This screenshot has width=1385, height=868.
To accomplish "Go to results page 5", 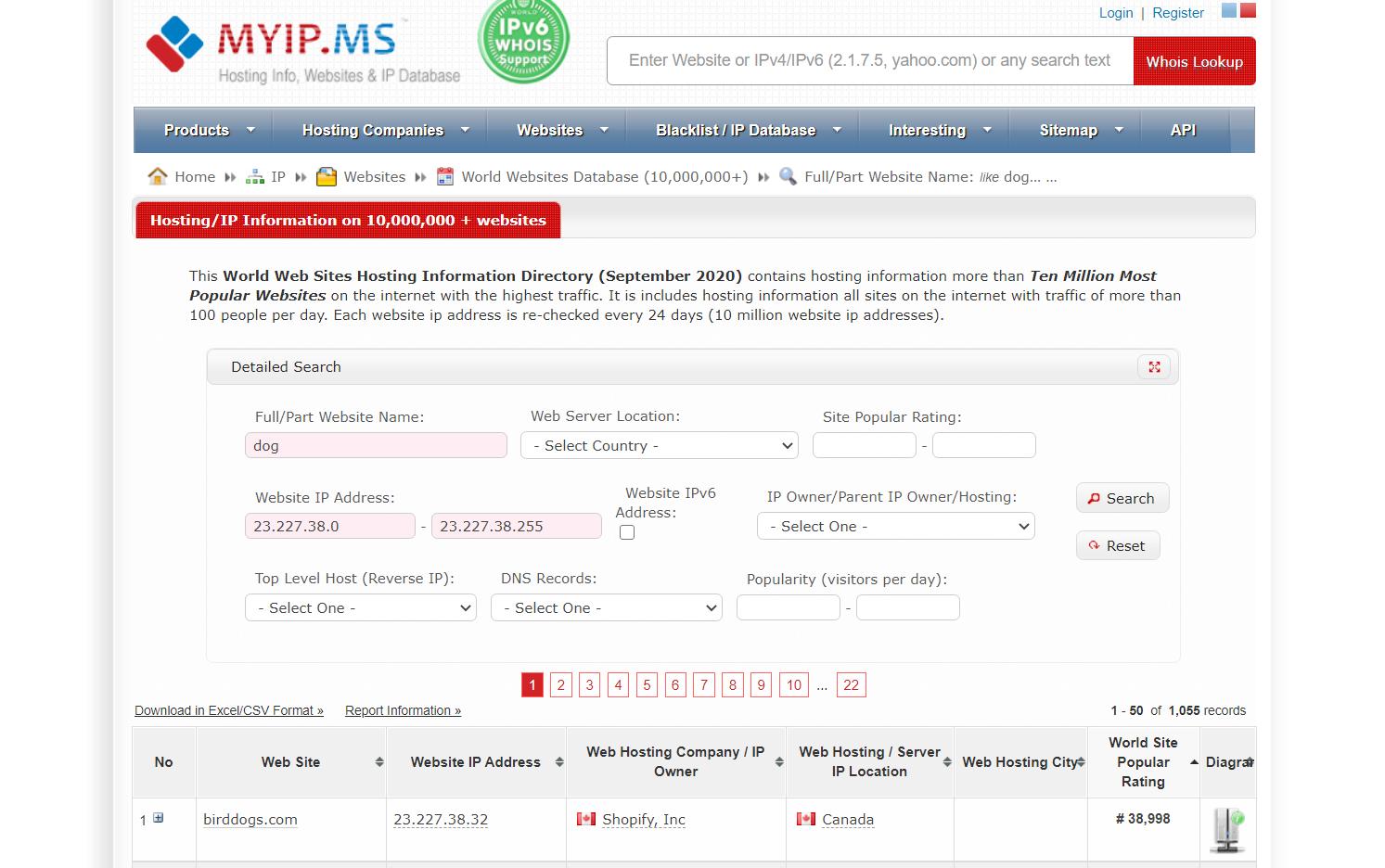I will click(x=647, y=685).
